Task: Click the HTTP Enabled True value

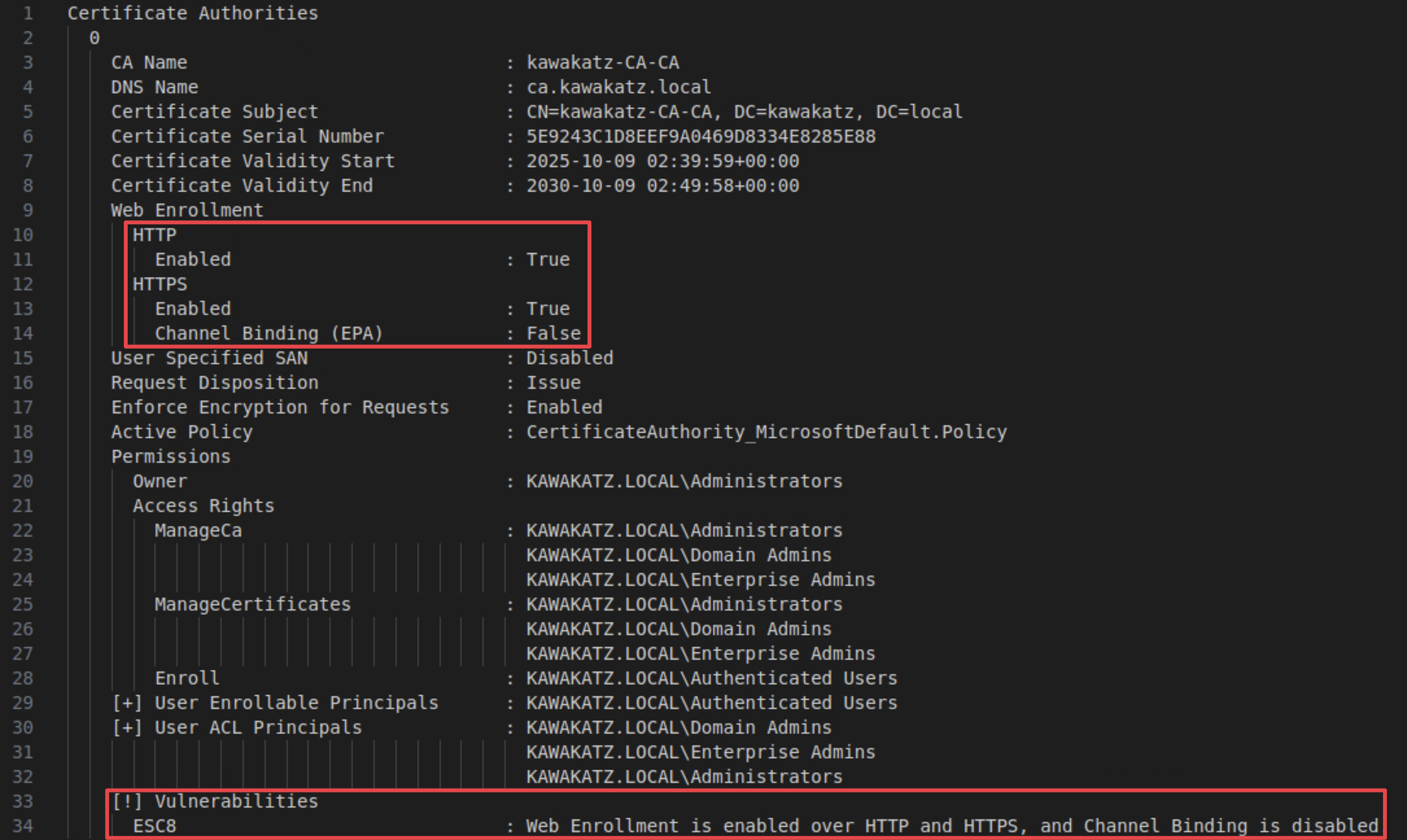Action: click(x=547, y=259)
